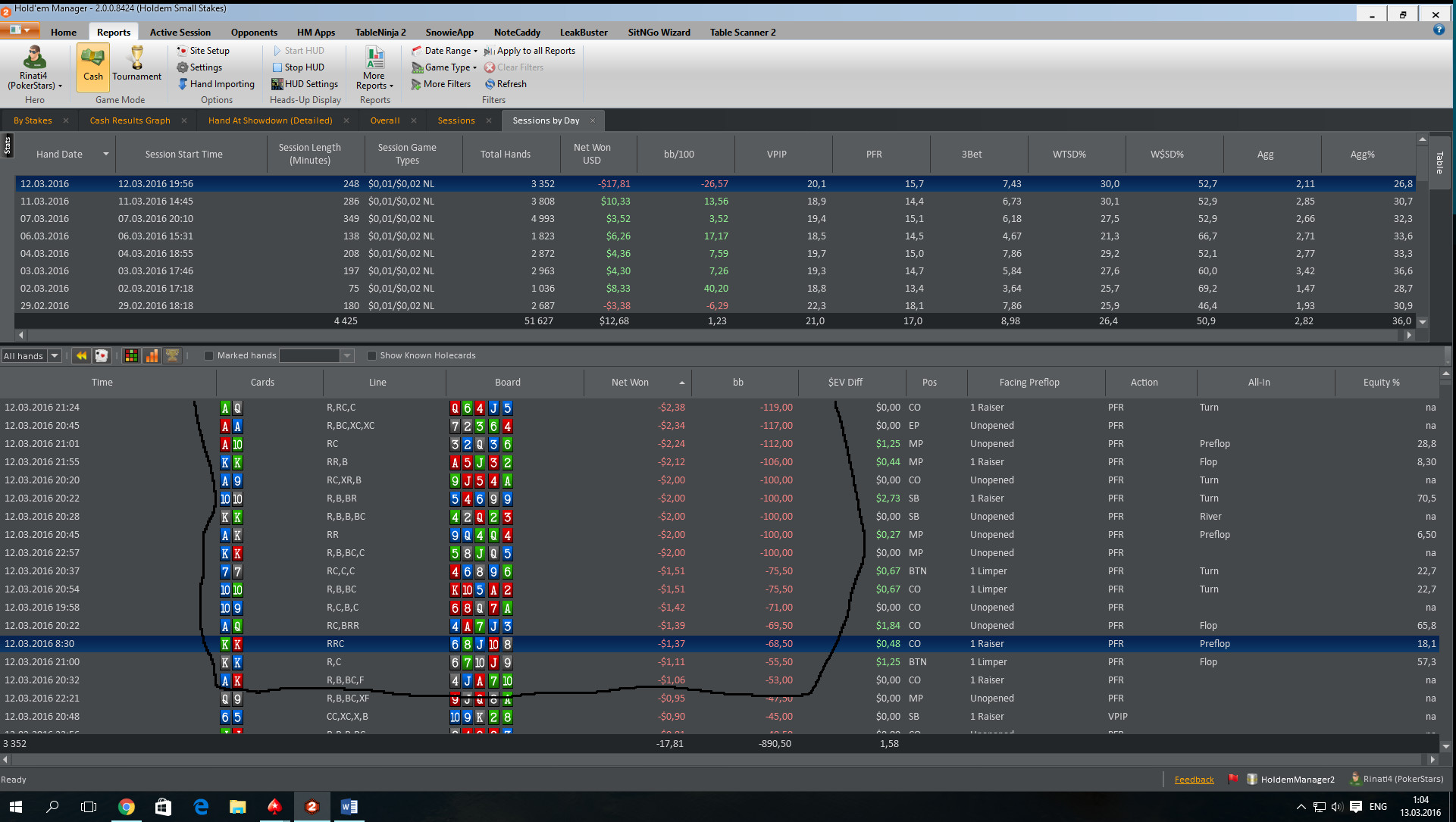Open Site Setup
The width and height of the screenshot is (1456, 822).
[203, 51]
